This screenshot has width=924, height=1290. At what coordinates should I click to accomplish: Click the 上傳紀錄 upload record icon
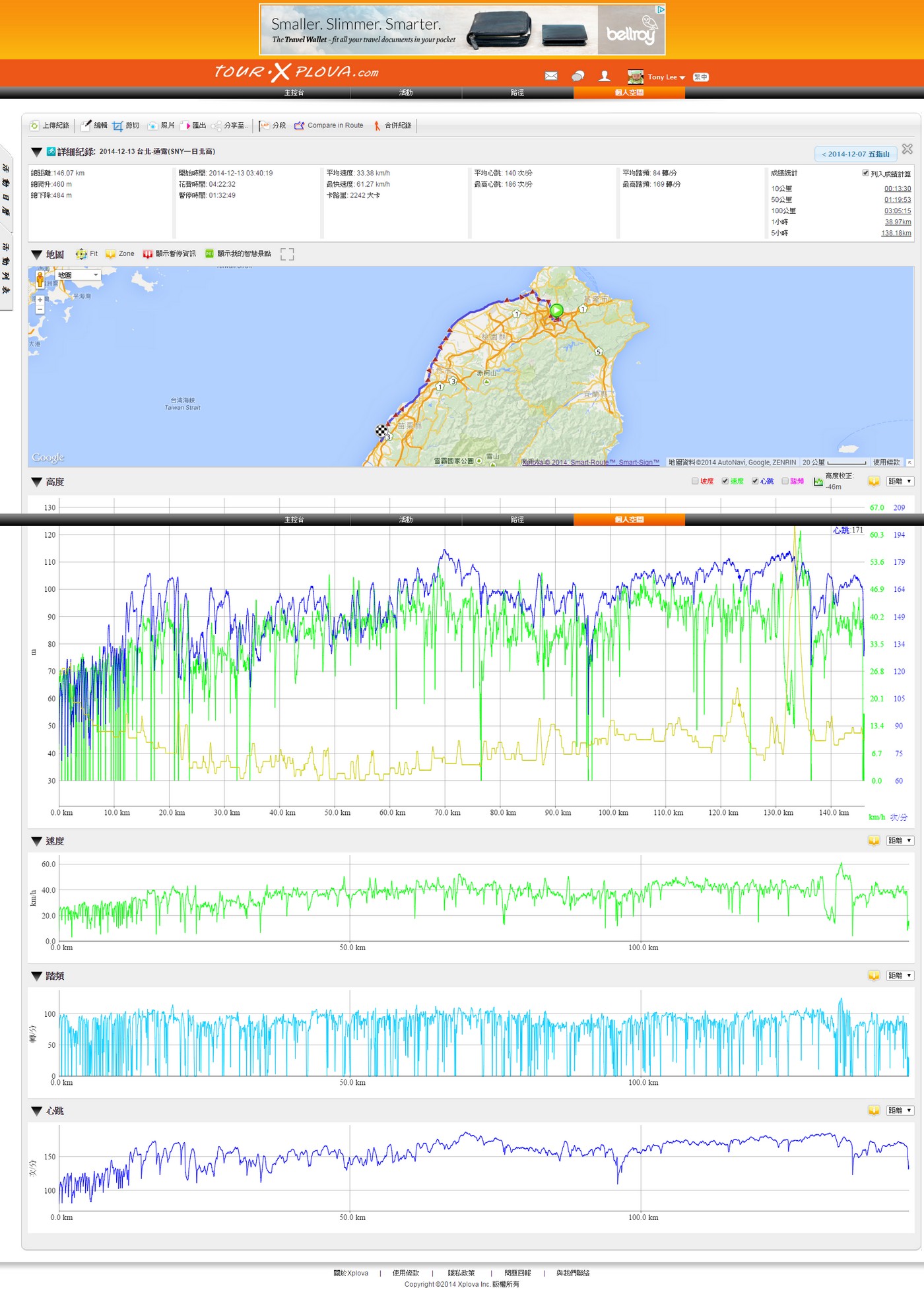click(35, 125)
